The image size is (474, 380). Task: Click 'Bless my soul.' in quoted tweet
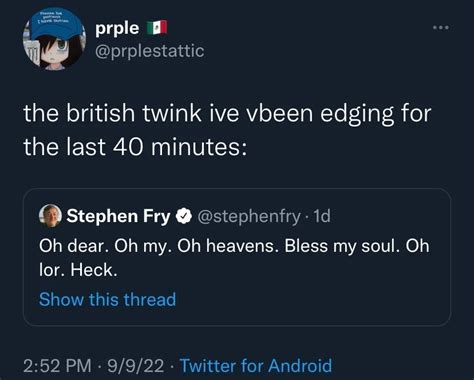pyautogui.click(x=342, y=246)
